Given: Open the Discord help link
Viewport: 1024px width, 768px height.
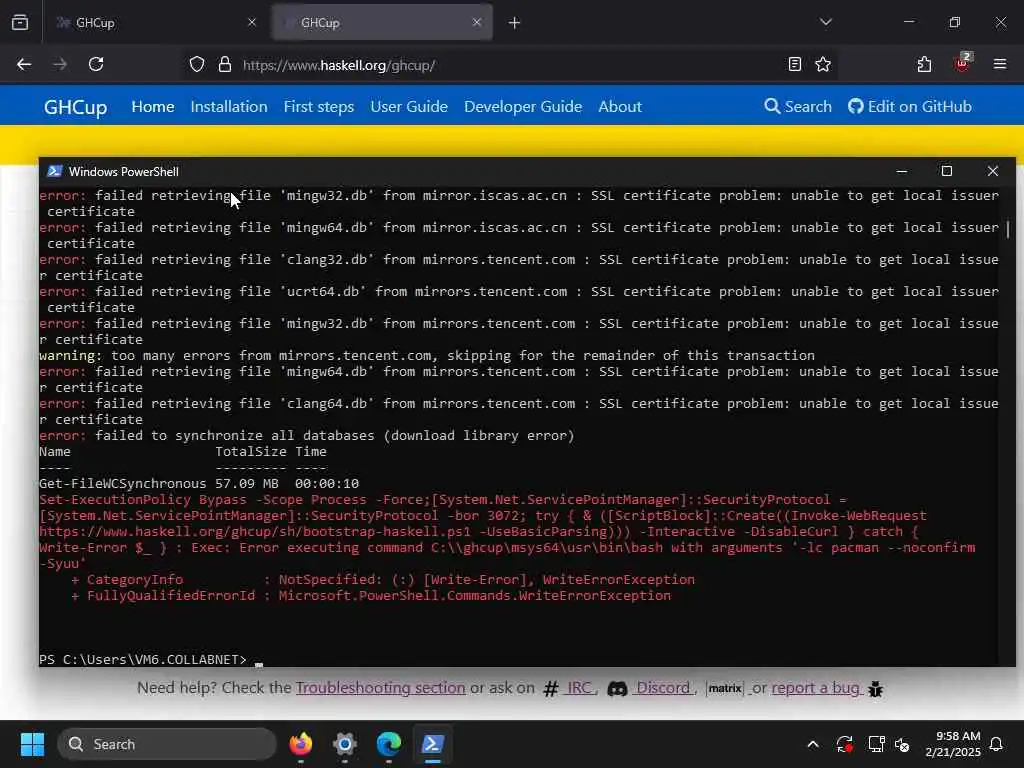Looking at the screenshot, I should click(x=651, y=688).
